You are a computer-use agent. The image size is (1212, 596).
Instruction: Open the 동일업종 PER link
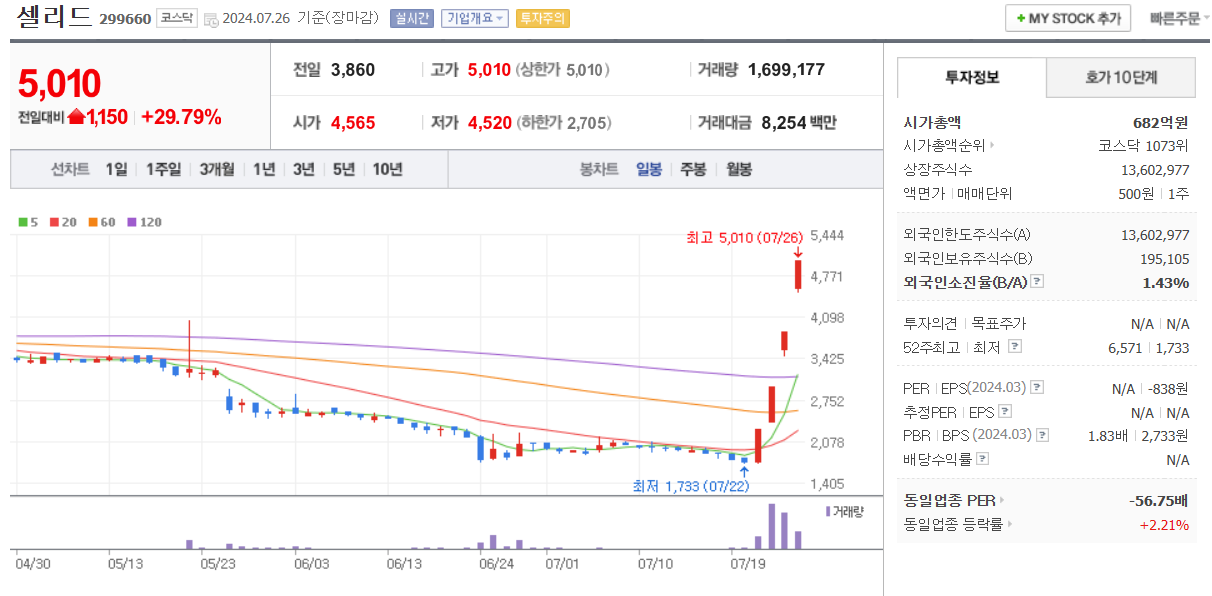(955, 500)
